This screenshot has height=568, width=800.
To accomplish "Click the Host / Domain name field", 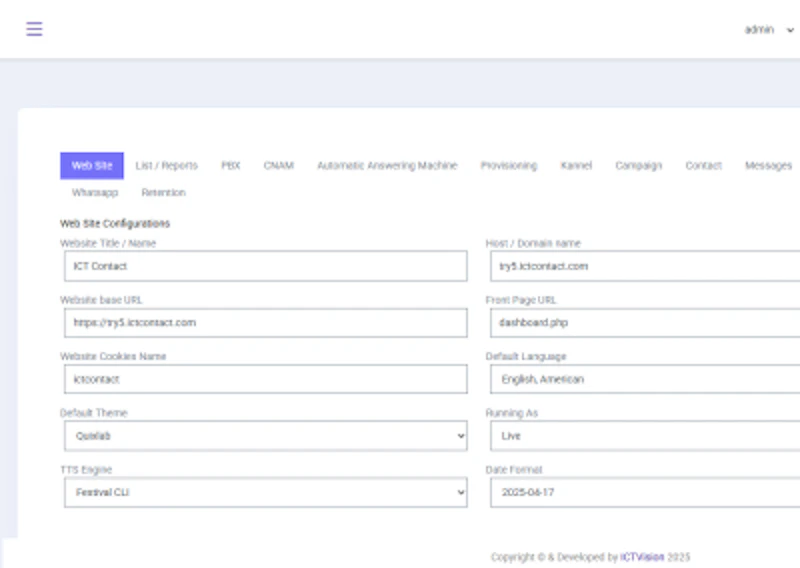I will tap(645, 266).
